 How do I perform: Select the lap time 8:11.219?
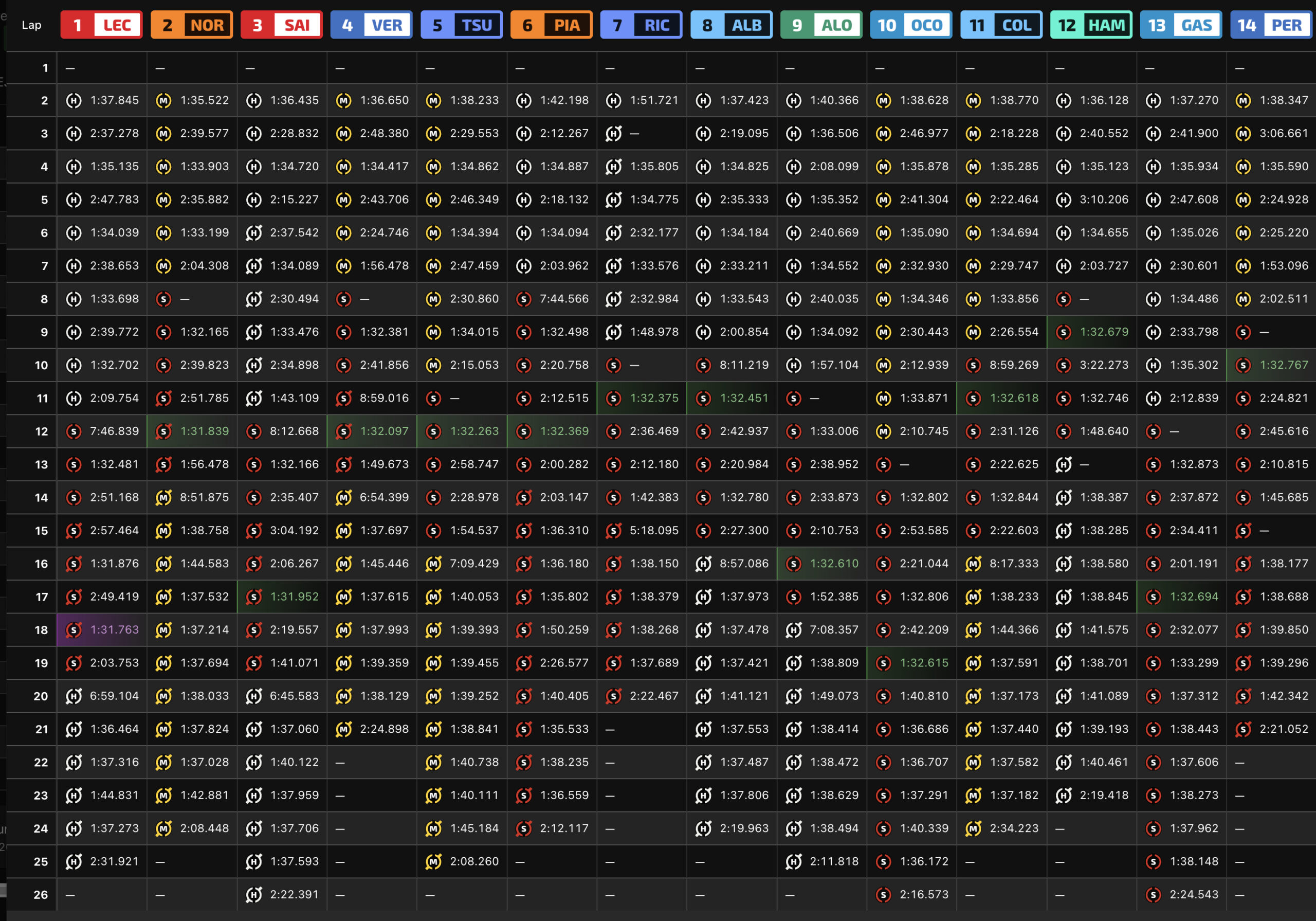(744, 365)
